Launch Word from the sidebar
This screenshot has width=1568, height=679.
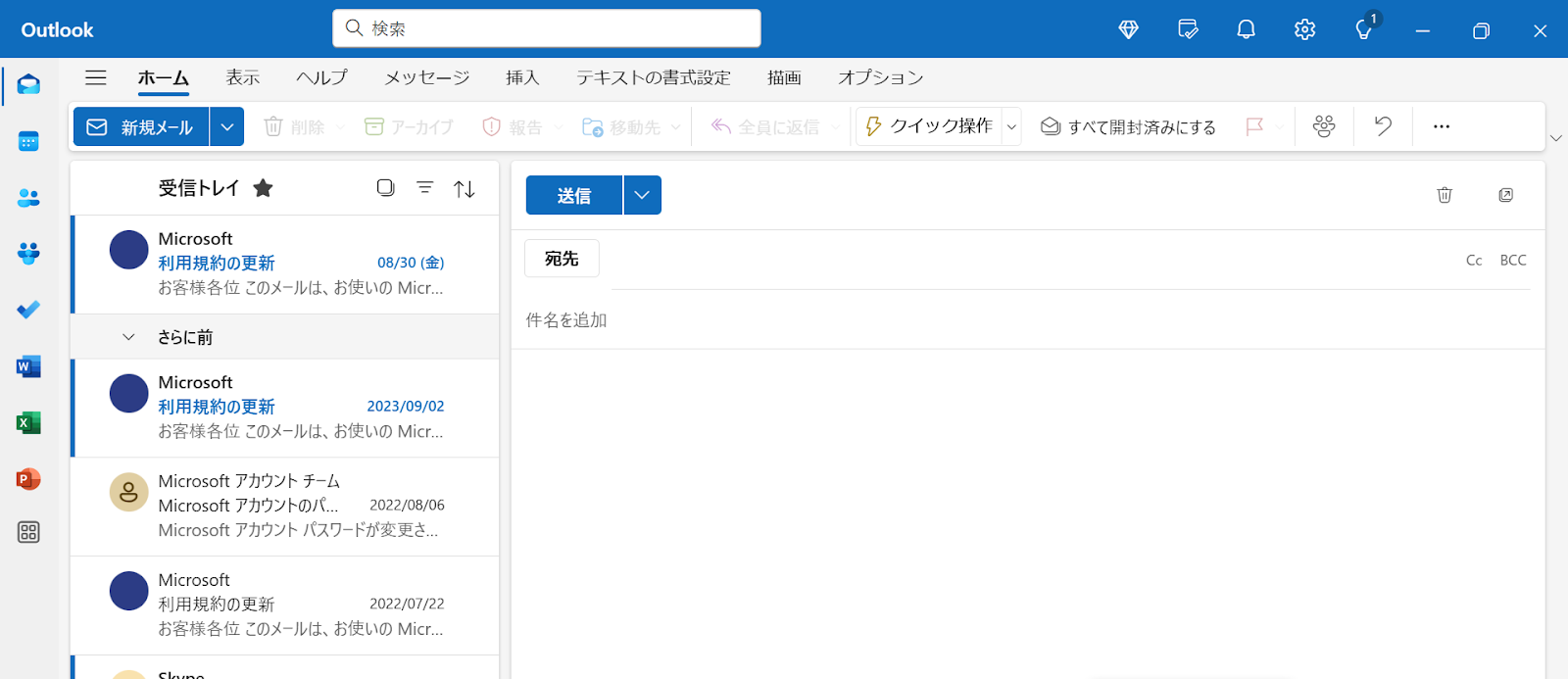coord(28,366)
